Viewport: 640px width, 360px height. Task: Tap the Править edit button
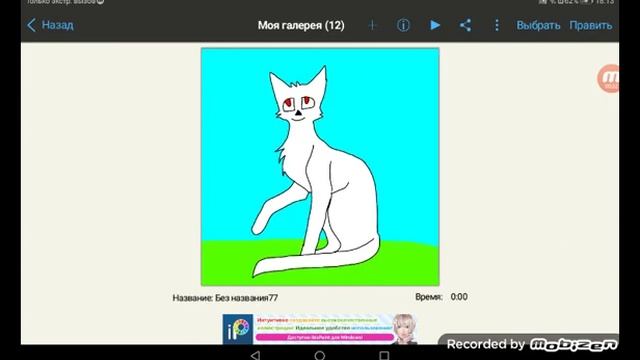tap(591, 25)
